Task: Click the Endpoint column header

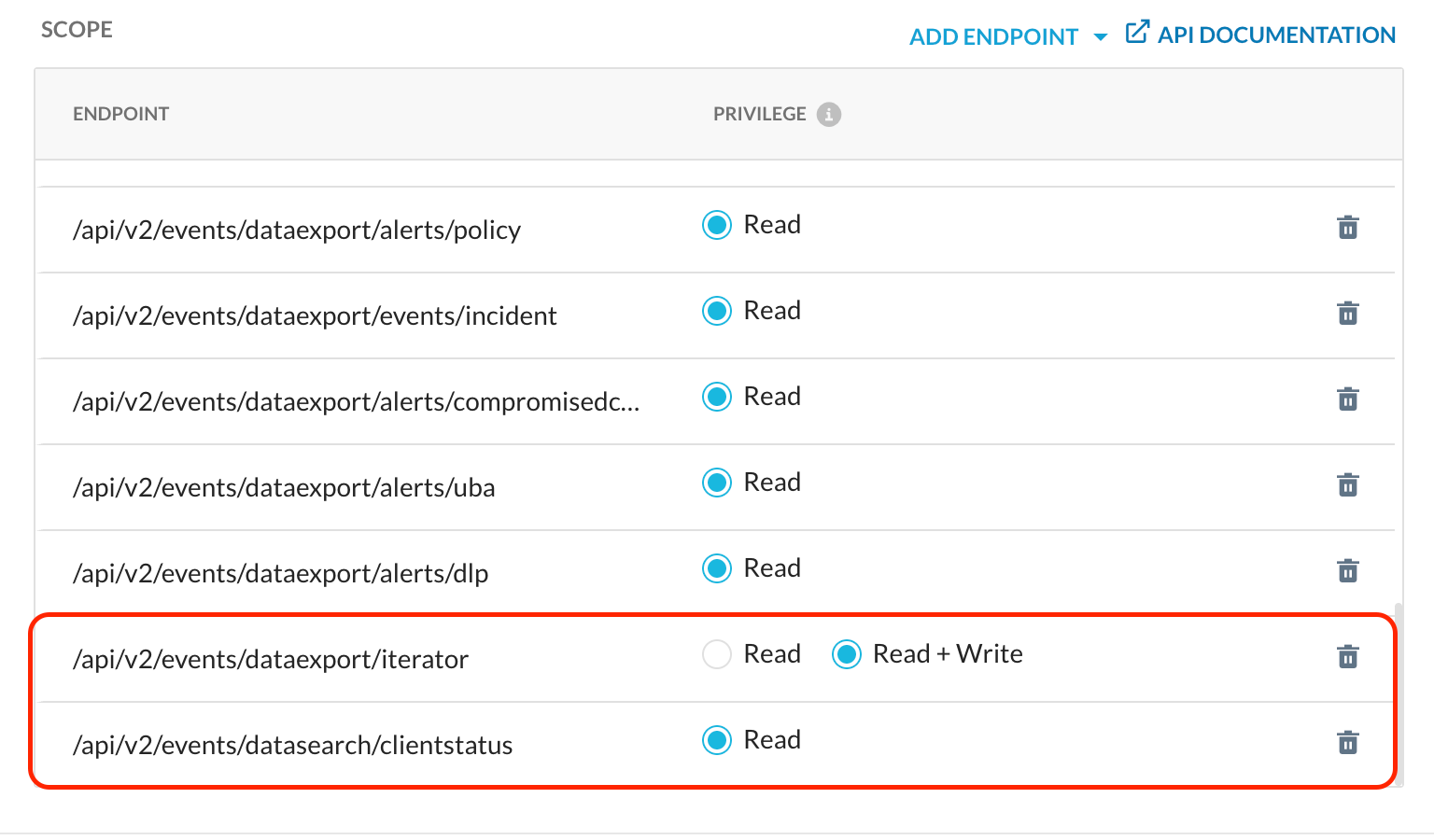Action: click(x=120, y=114)
